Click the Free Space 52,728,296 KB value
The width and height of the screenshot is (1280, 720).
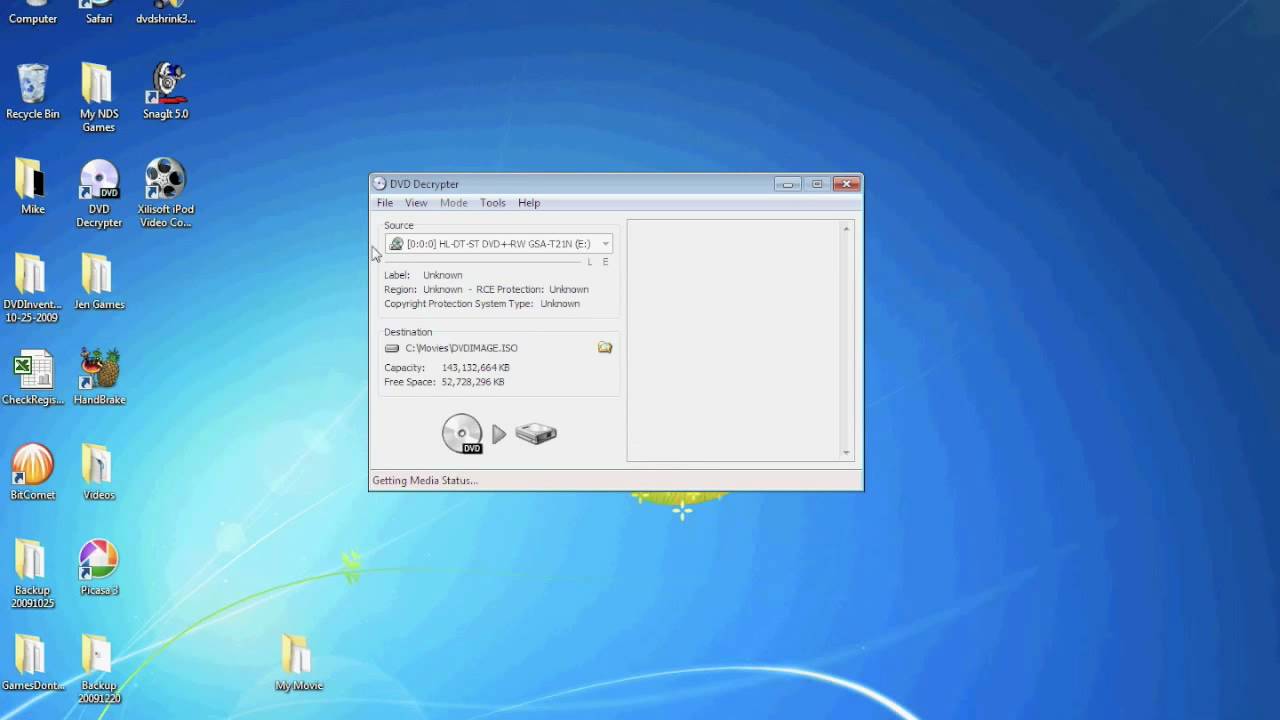(473, 382)
